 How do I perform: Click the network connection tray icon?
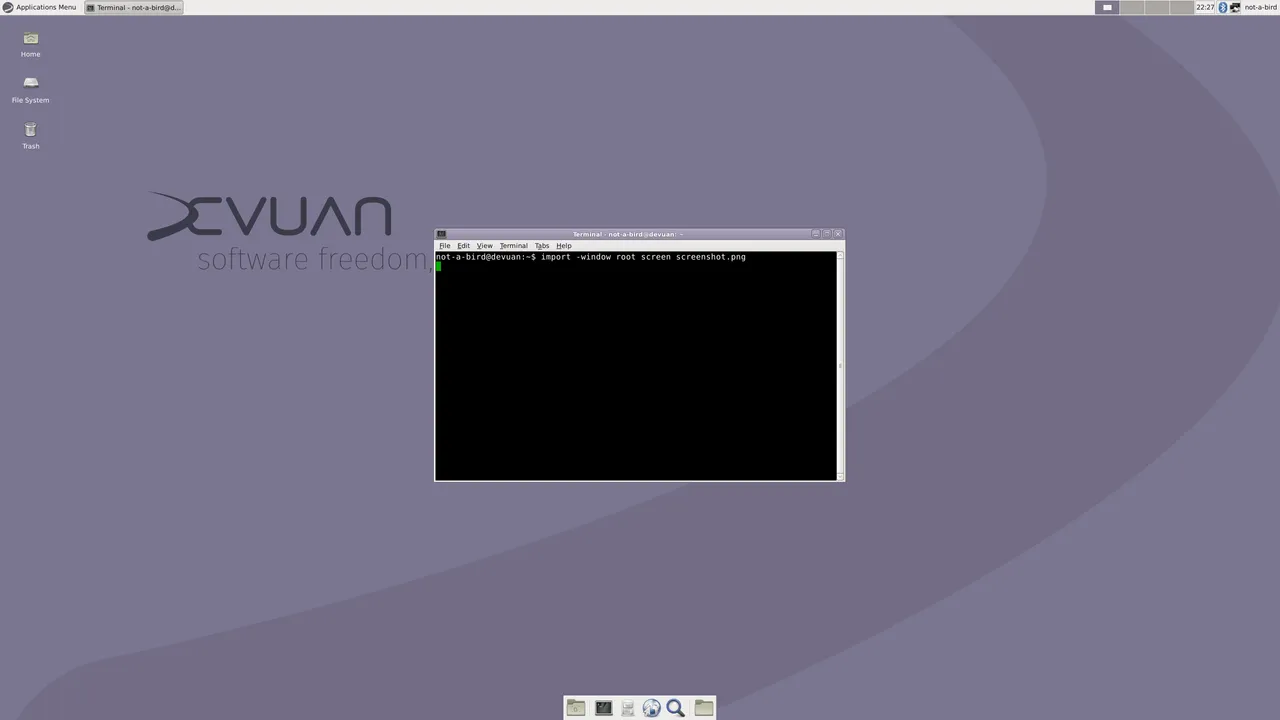click(x=1235, y=7)
